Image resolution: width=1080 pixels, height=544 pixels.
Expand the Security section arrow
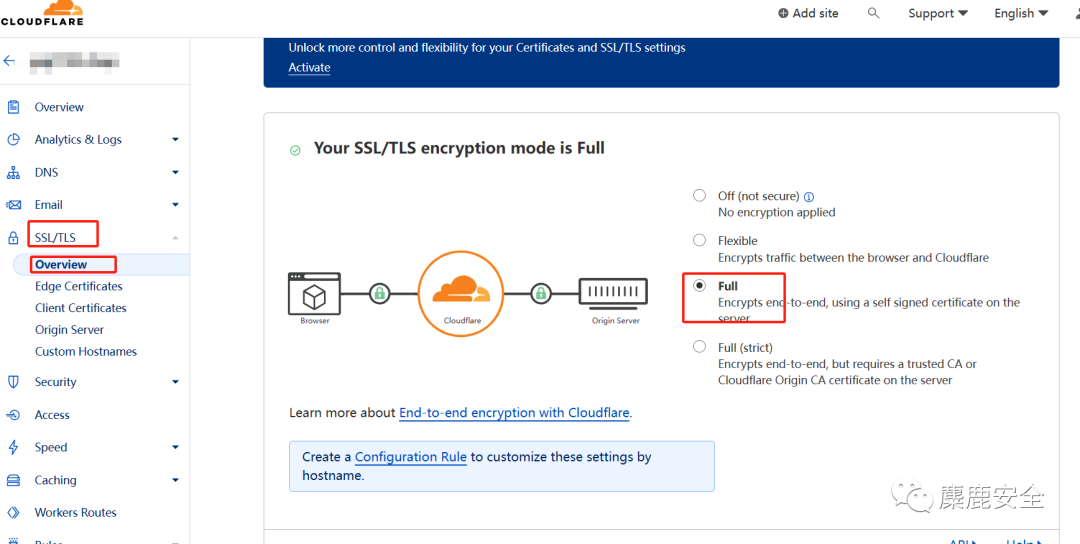tap(176, 381)
